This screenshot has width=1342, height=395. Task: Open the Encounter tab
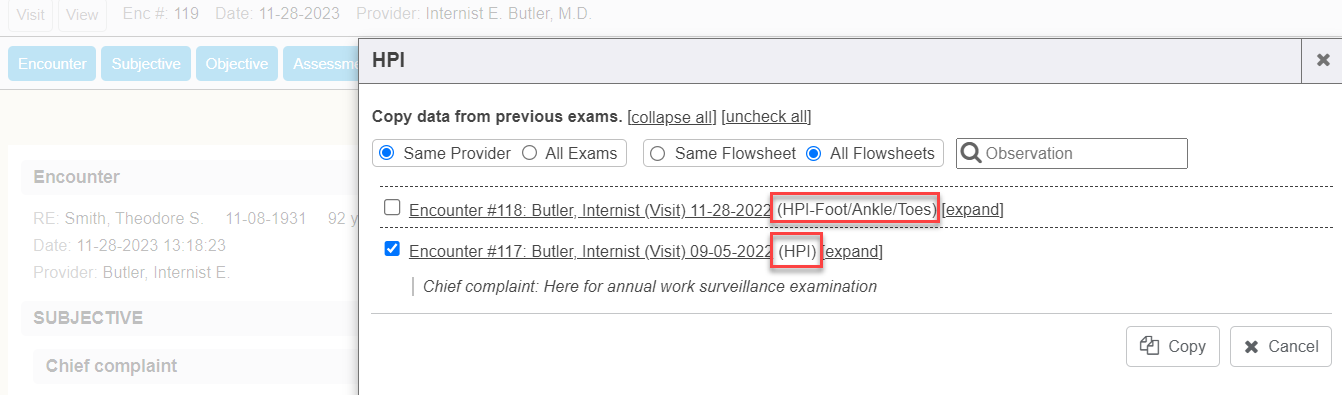[52, 63]
